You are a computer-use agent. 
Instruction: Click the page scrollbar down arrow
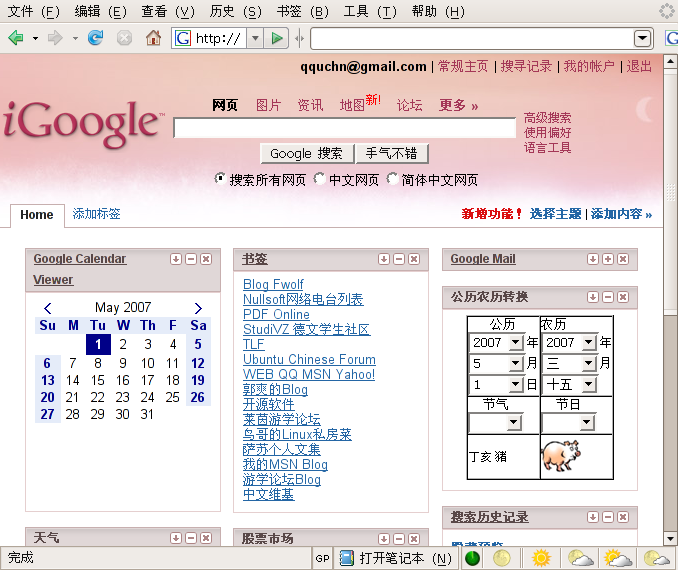[670, 539]
